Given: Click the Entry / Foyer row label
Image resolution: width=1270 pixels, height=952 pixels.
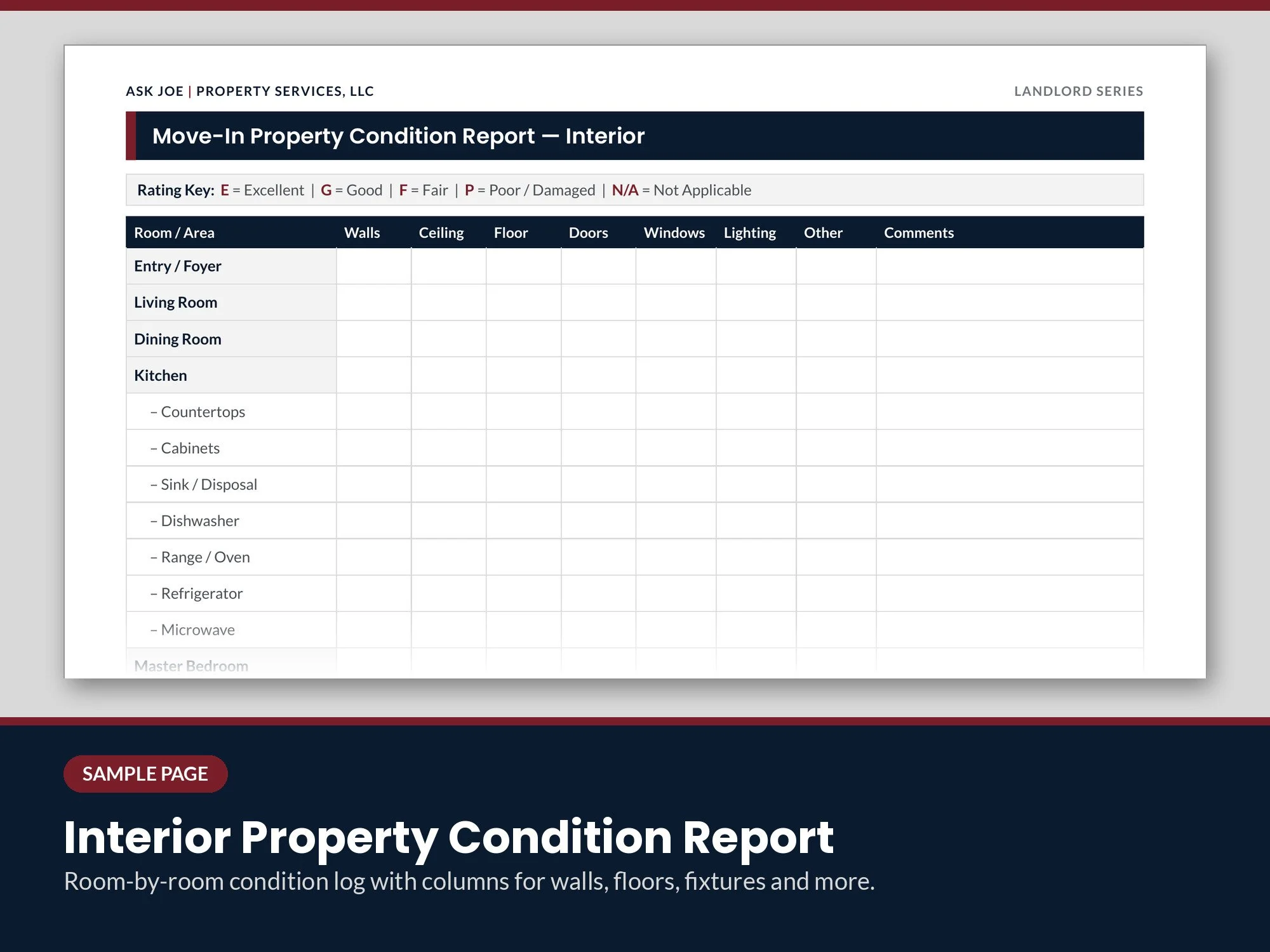Looking at the screenshot, I should point(178,266).
